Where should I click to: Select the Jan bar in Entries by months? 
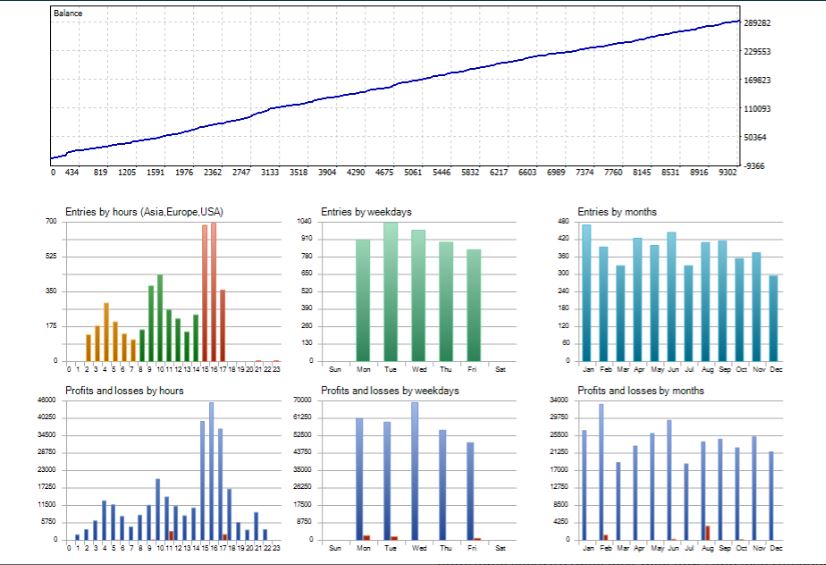point(586,293)
